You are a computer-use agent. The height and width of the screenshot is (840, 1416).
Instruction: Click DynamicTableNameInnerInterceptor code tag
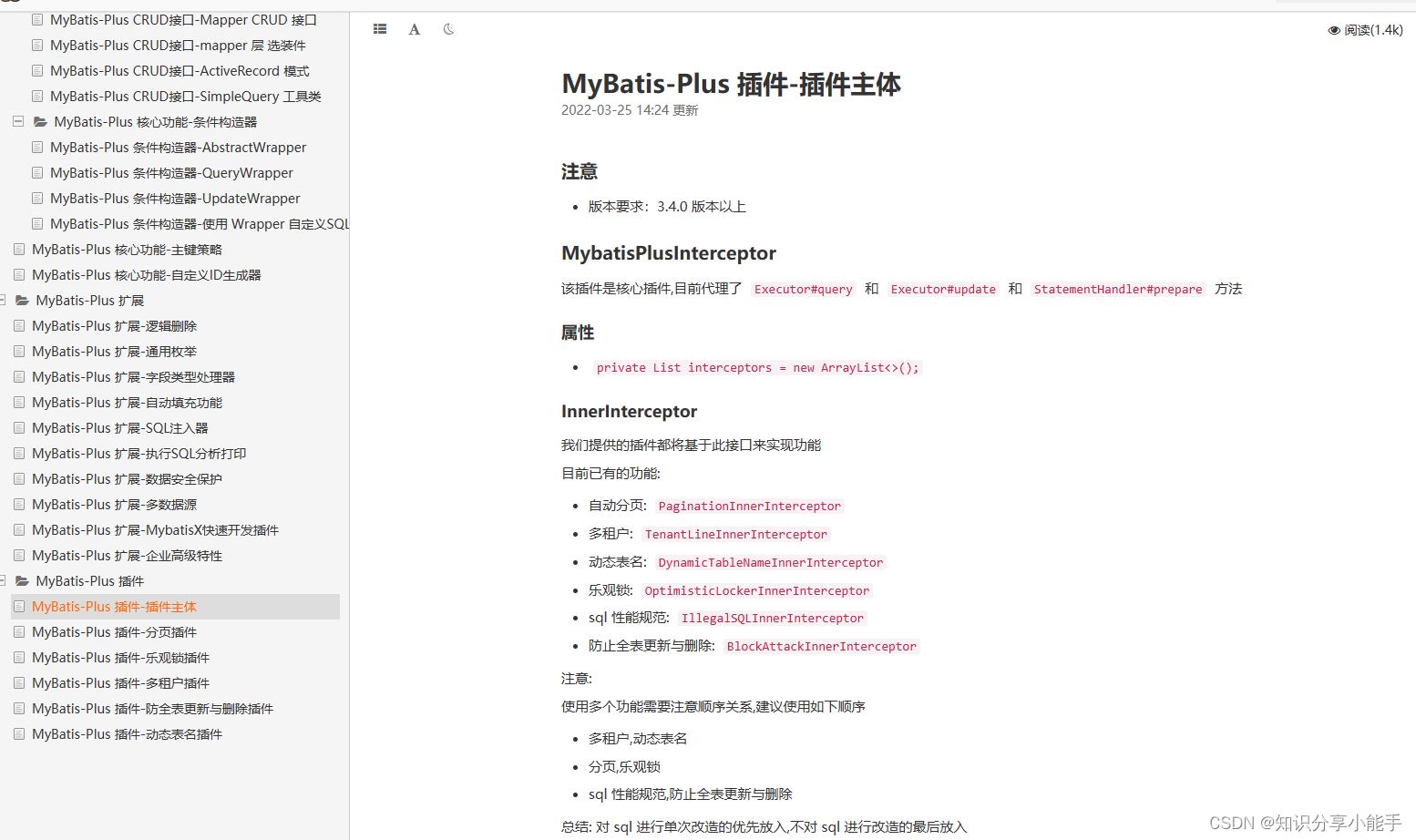(771, 562)
